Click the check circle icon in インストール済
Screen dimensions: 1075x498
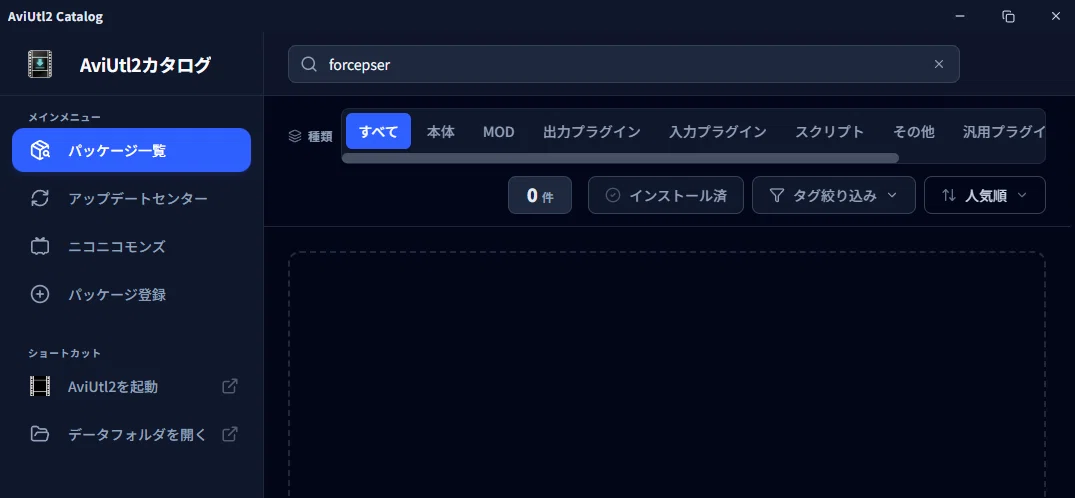point(613,195)
